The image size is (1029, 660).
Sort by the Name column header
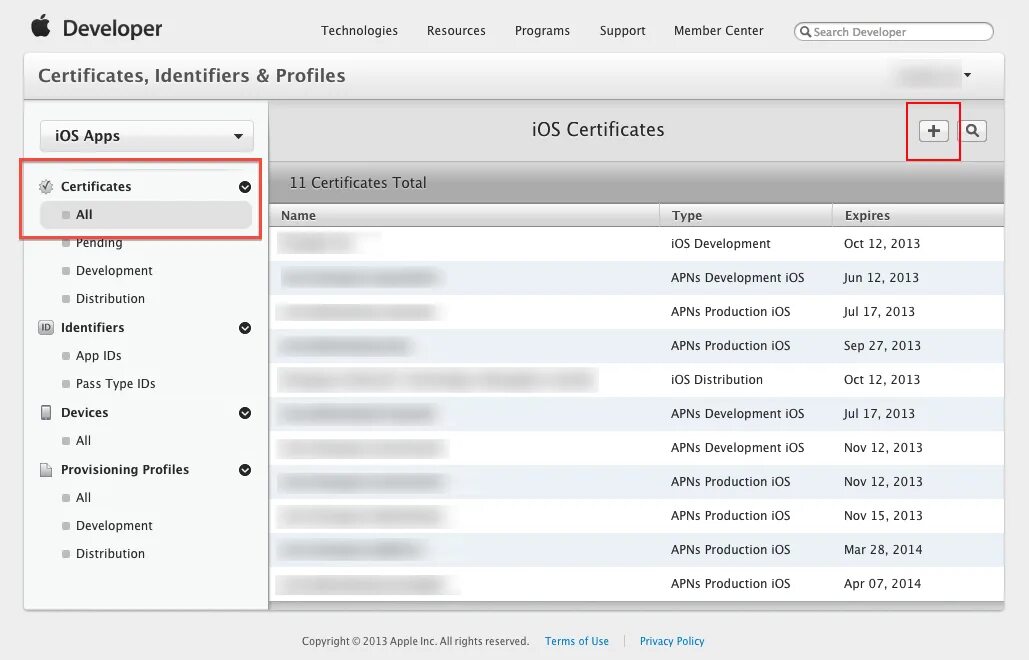465,215
